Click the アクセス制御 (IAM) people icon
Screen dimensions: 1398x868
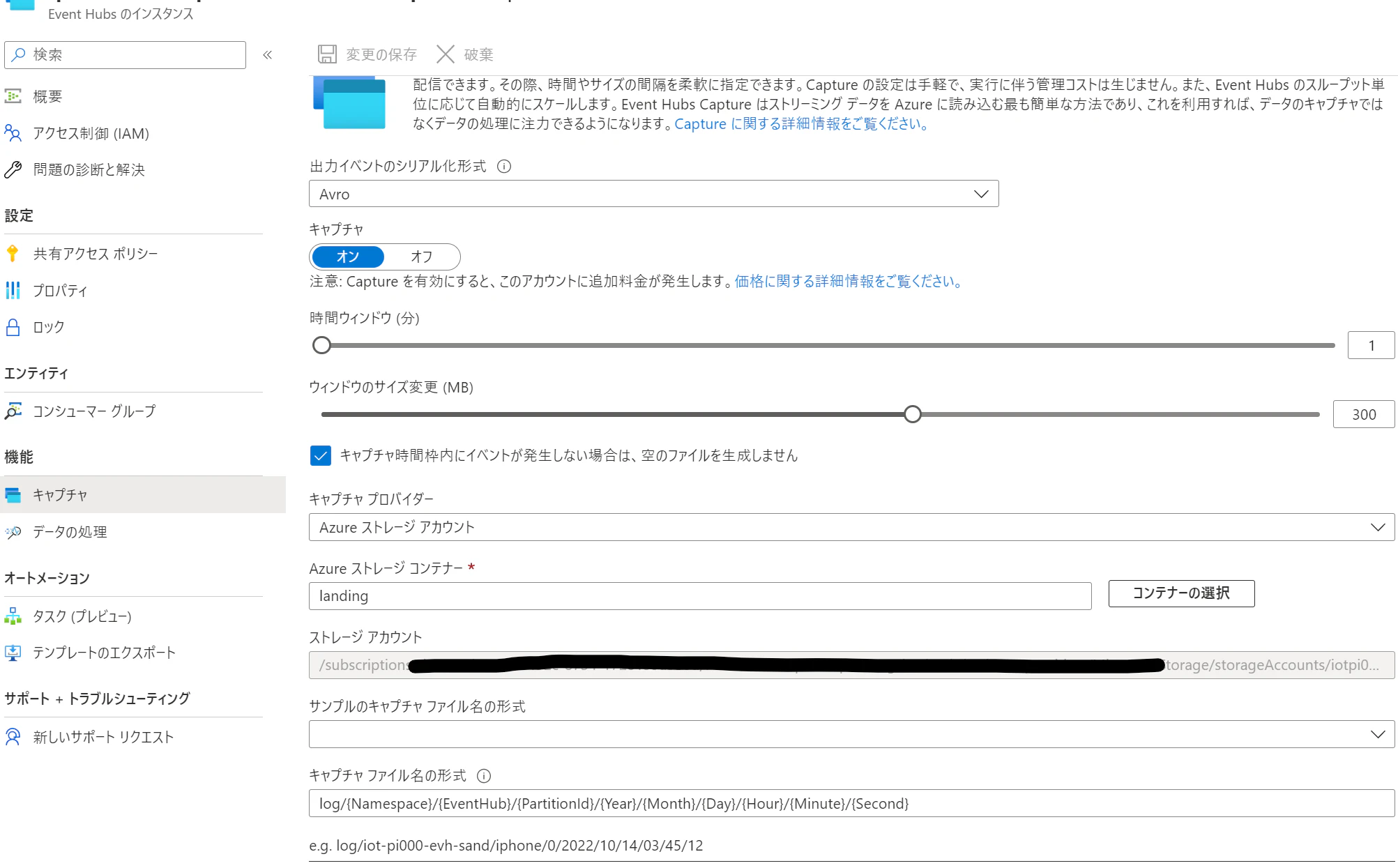(x=13, y=132)
